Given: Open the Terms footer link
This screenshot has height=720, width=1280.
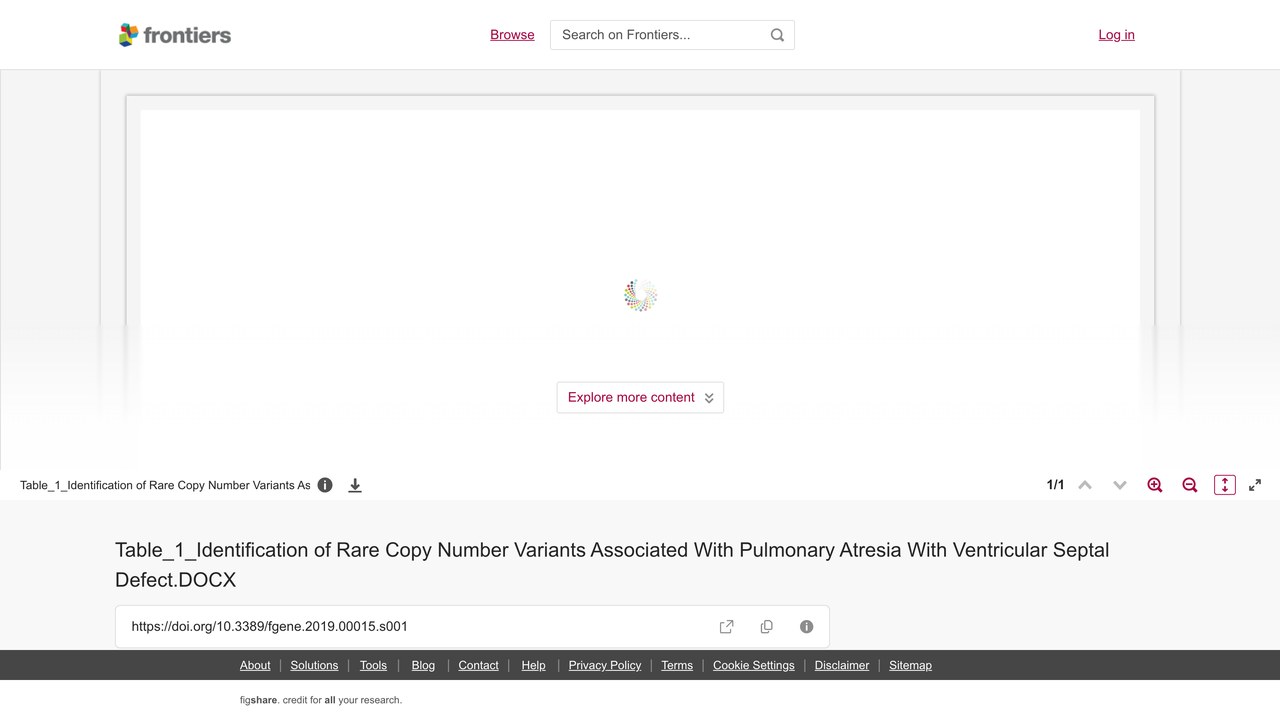Looking at the screenshot, I should click(x=677, y=665).
